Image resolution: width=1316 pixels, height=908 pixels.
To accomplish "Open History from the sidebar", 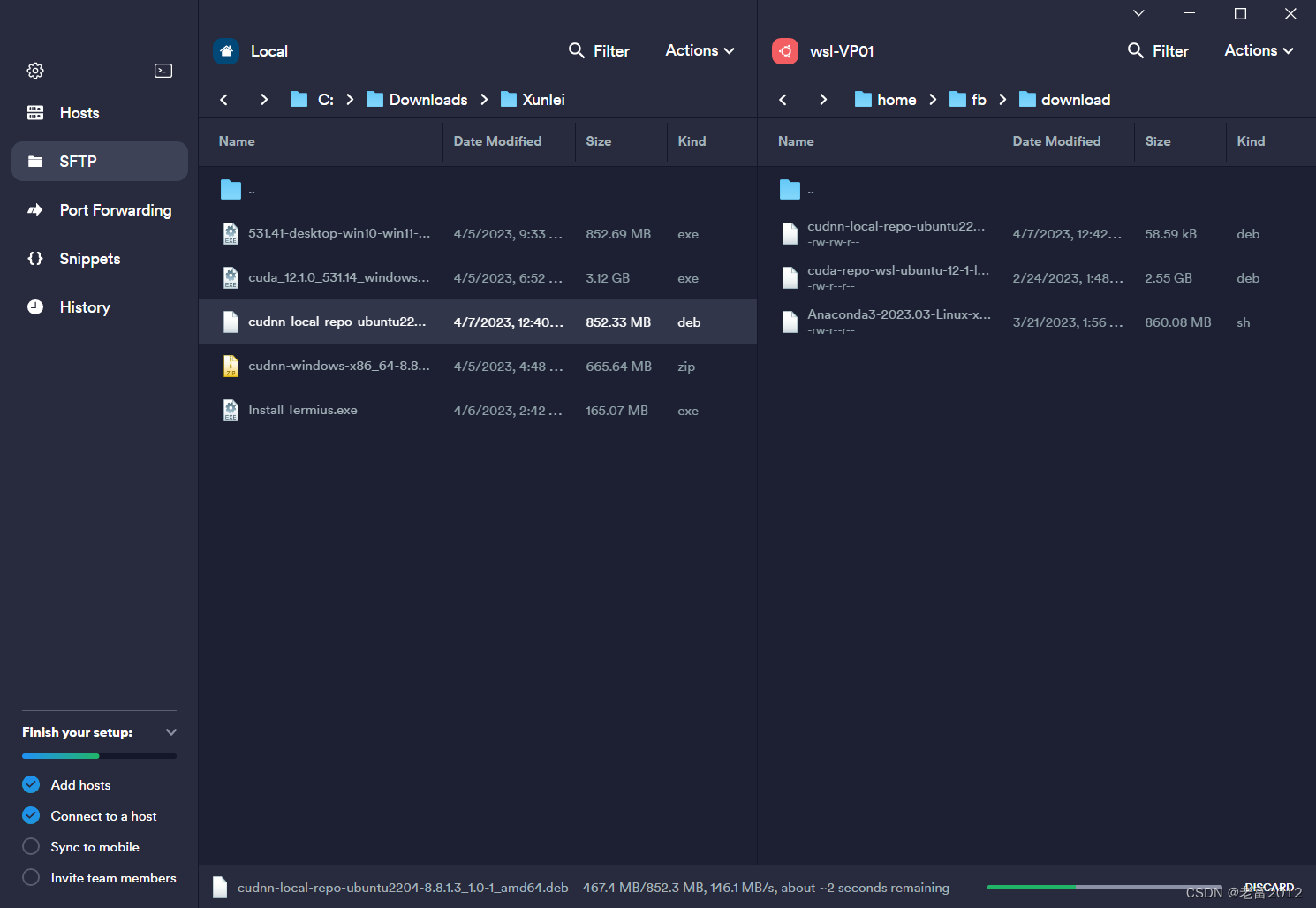I will (35, 306).
